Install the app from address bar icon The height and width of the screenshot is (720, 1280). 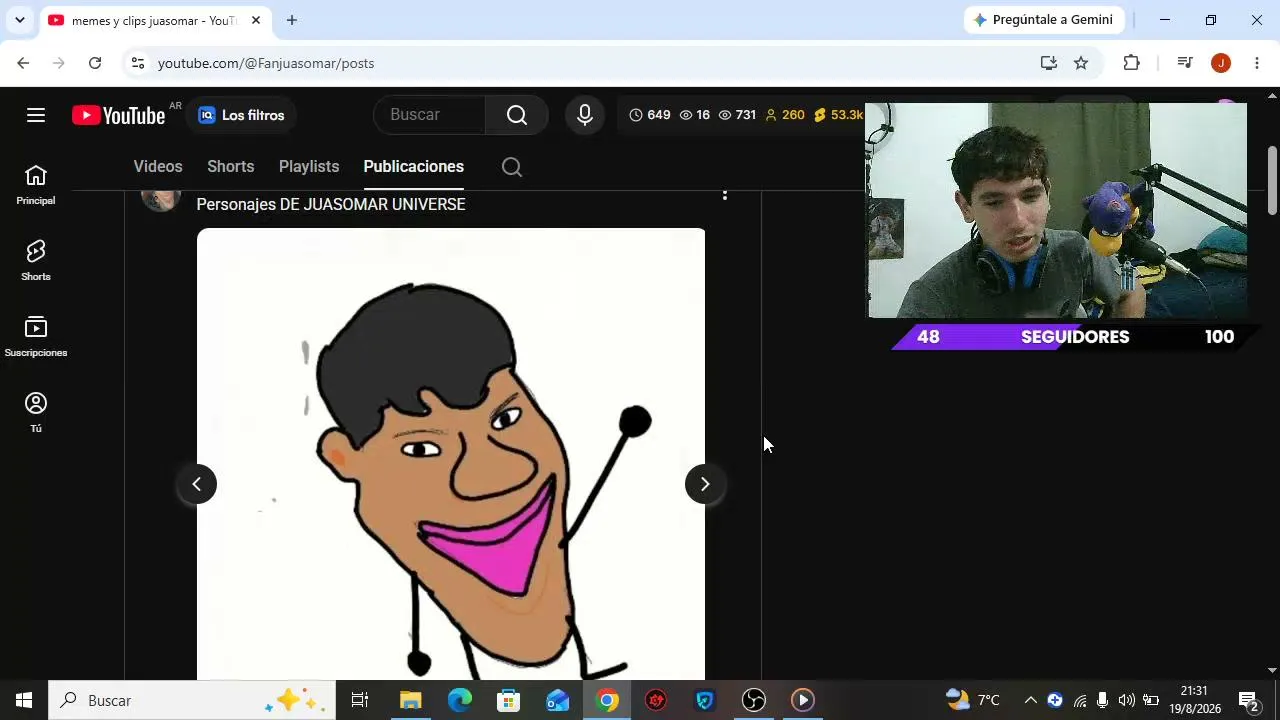point(1048,63)
